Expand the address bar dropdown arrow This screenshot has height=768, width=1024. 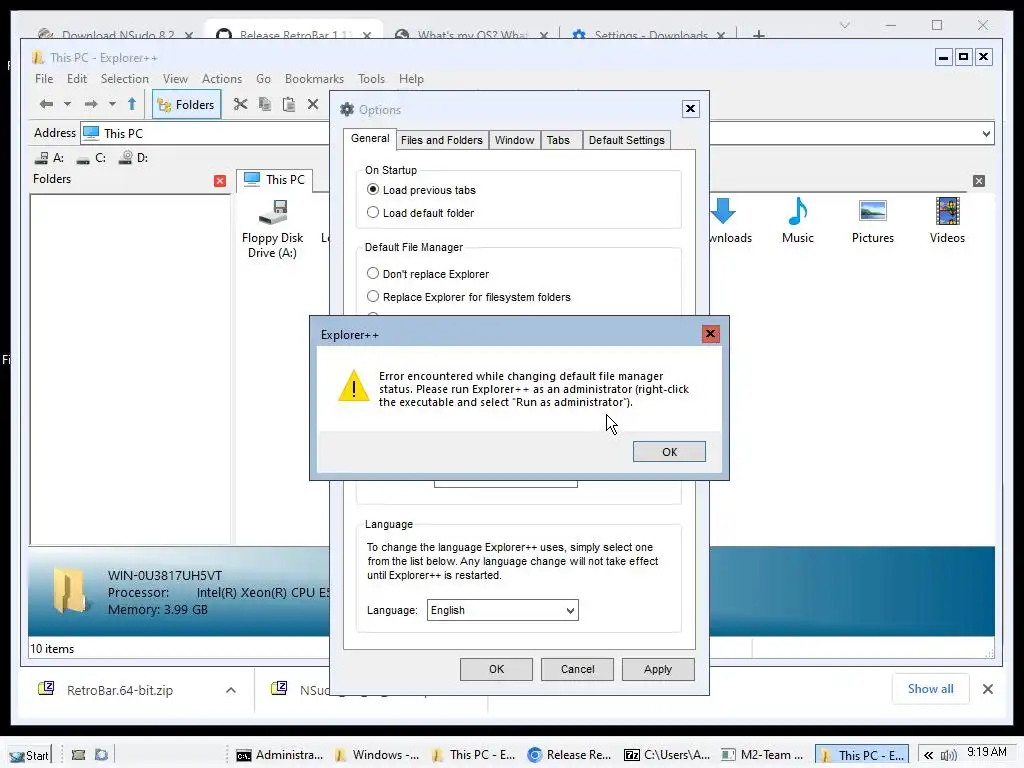(986, 134)
